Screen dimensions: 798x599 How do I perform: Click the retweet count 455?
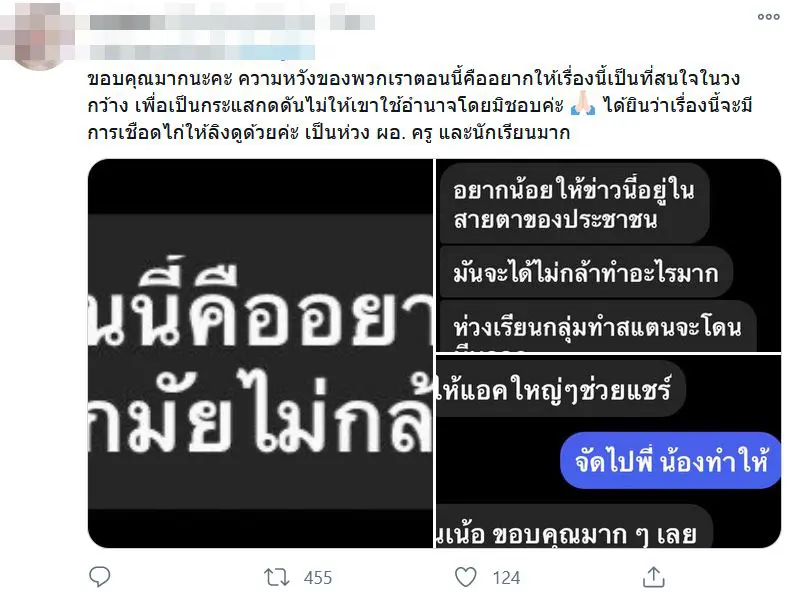click(x=318, y=578)
